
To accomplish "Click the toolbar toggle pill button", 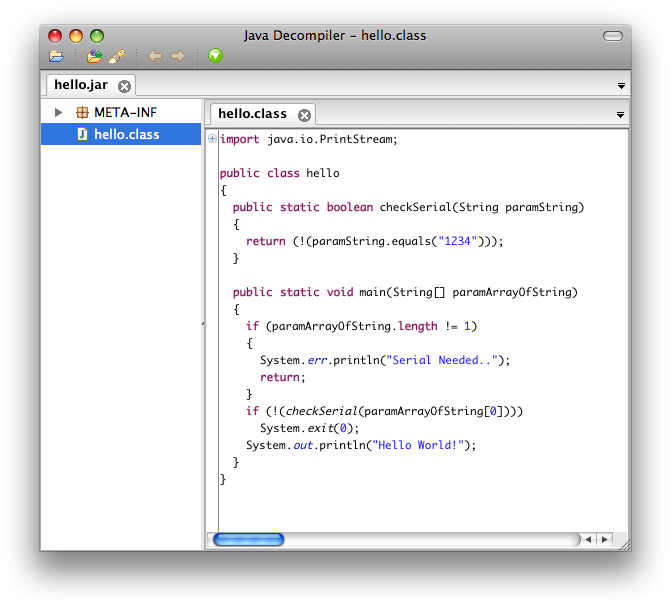I will point(613,36).
